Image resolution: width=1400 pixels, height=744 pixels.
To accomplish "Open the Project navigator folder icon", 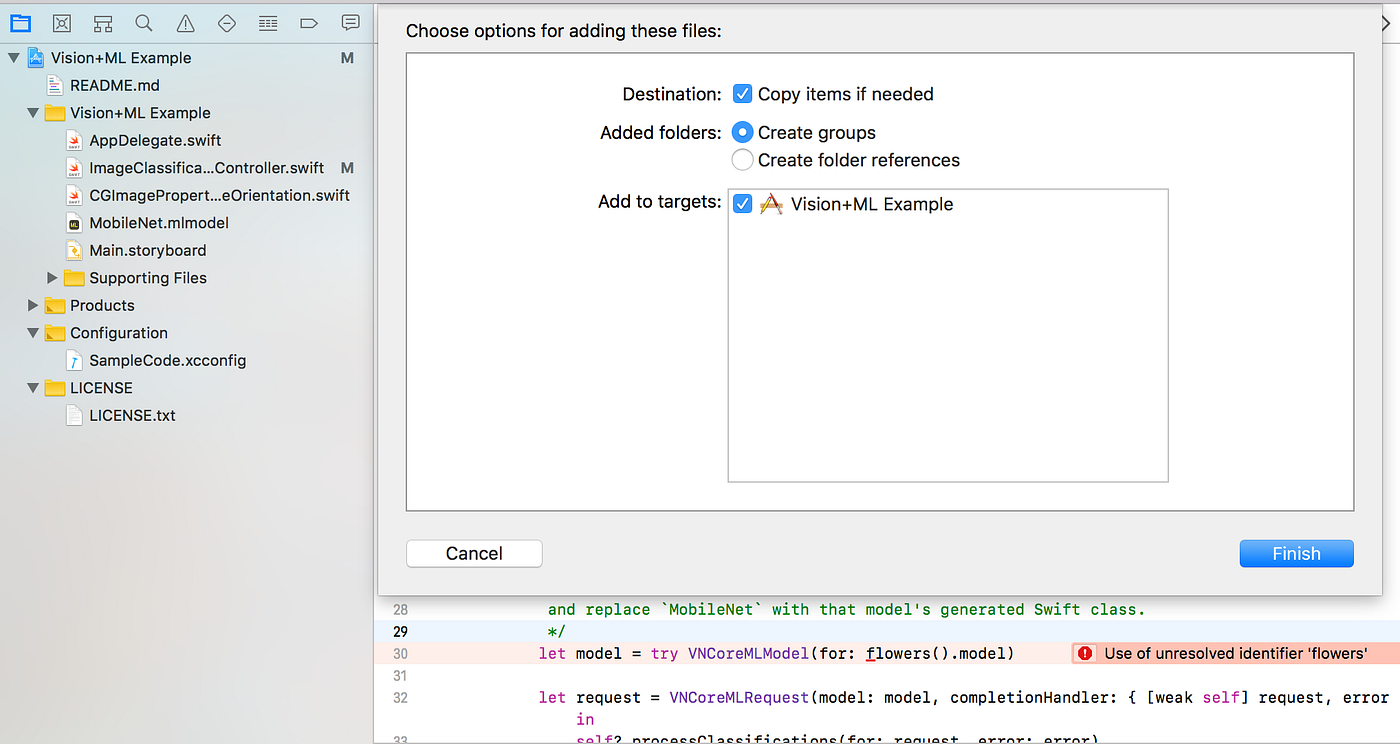I will 20,23.
